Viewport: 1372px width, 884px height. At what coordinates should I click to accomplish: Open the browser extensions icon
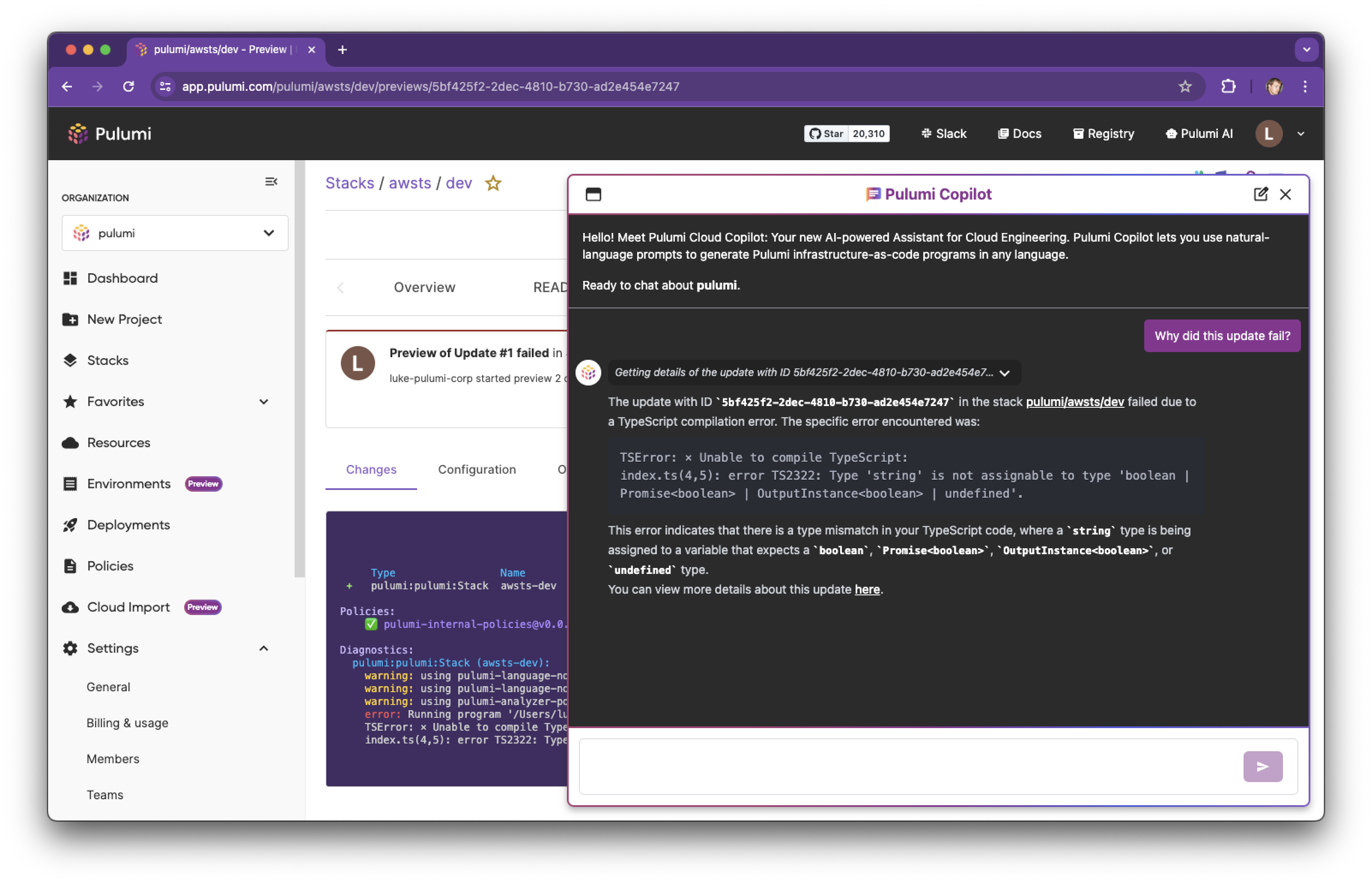(x=1228, y=87)
